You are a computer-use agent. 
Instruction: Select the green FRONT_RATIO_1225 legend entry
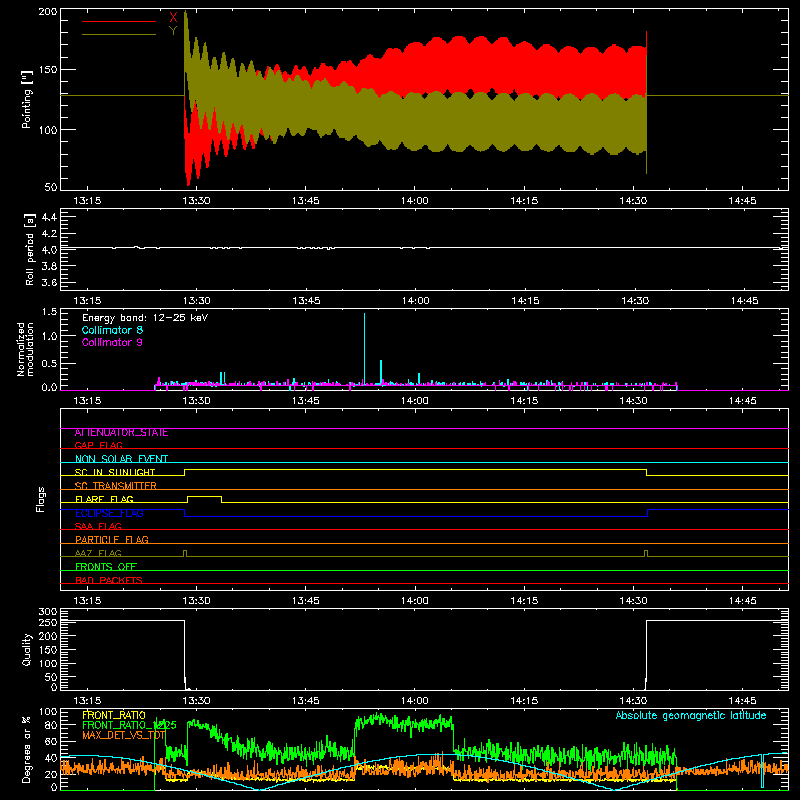[x=129, y=725]
